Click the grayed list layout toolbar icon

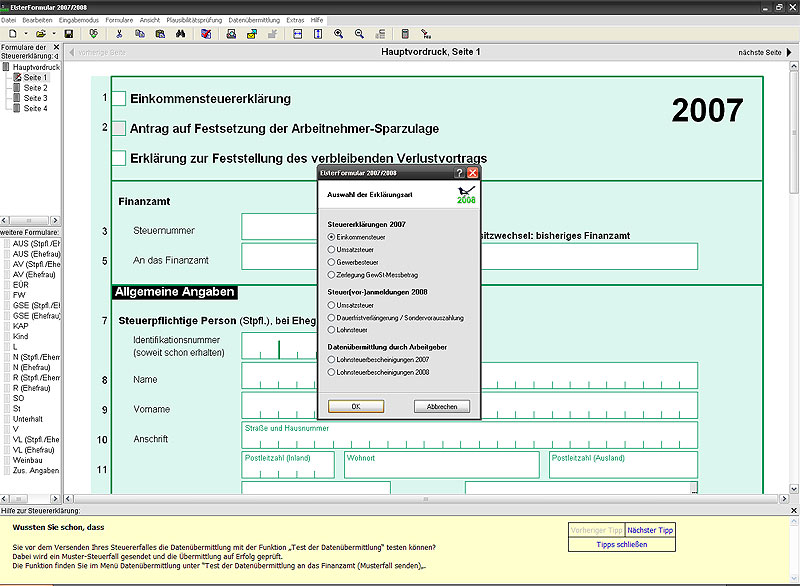coord(380,34)
